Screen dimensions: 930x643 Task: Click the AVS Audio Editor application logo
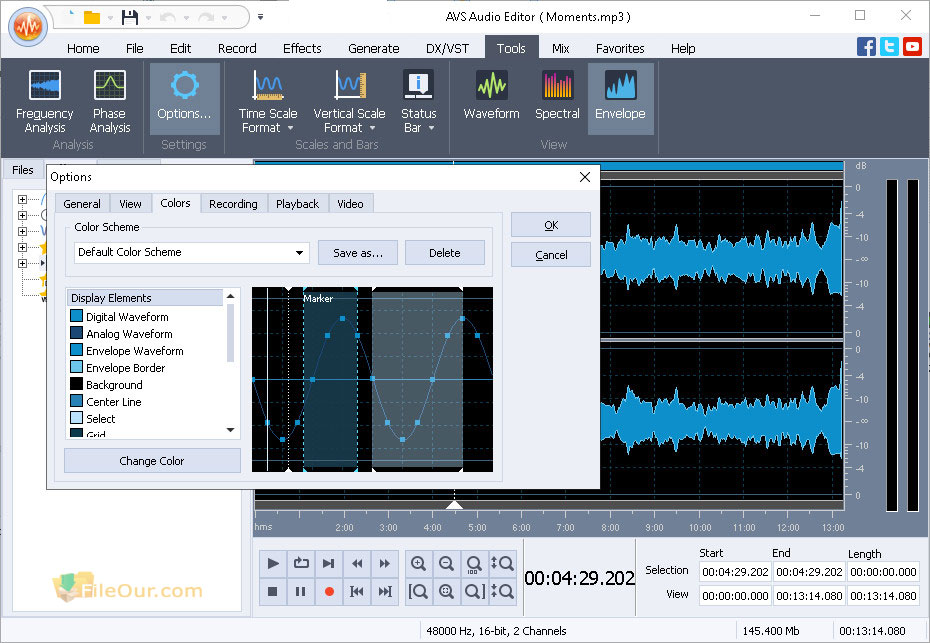(28, 26)
